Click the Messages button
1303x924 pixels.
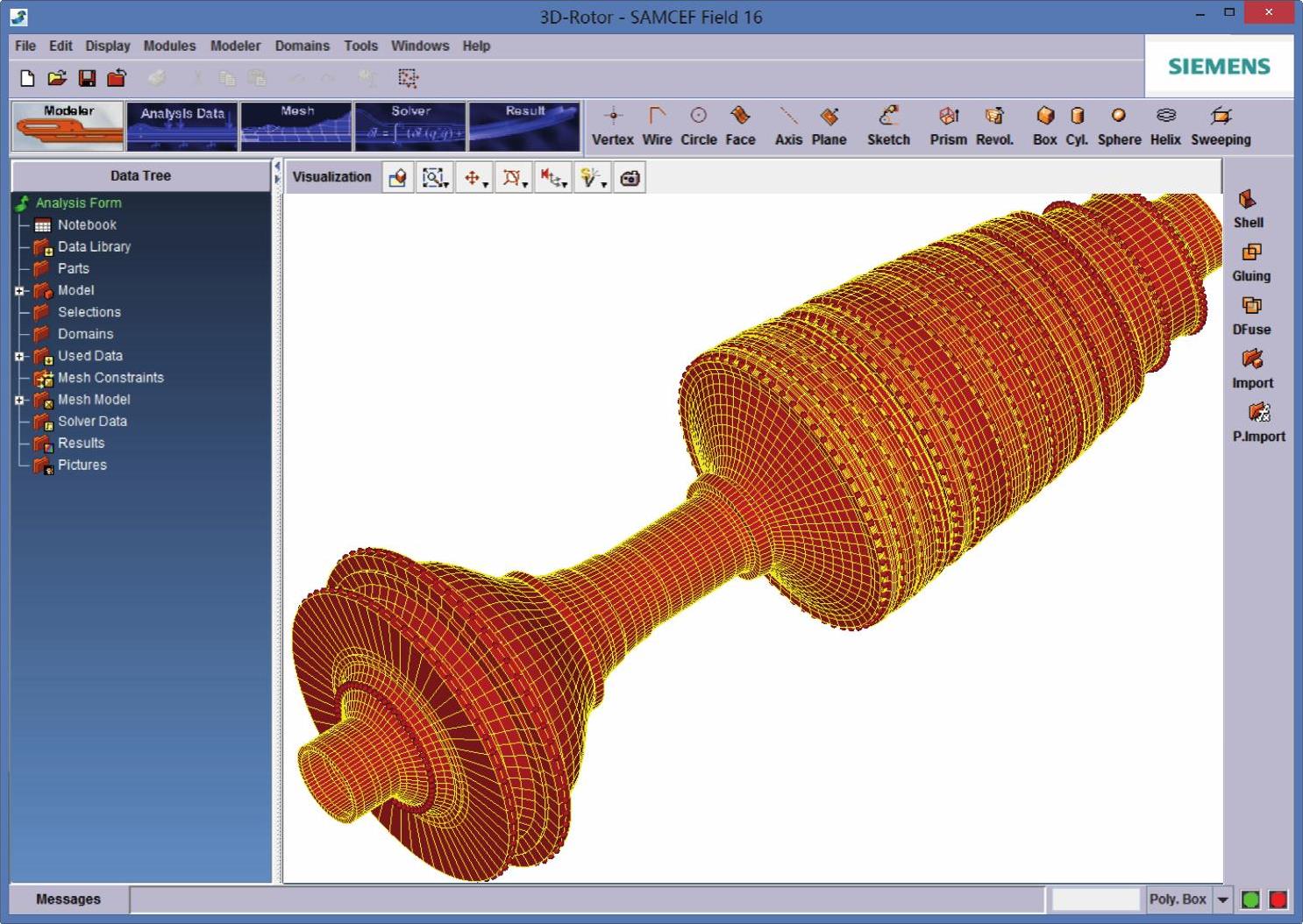click(68, 899)
